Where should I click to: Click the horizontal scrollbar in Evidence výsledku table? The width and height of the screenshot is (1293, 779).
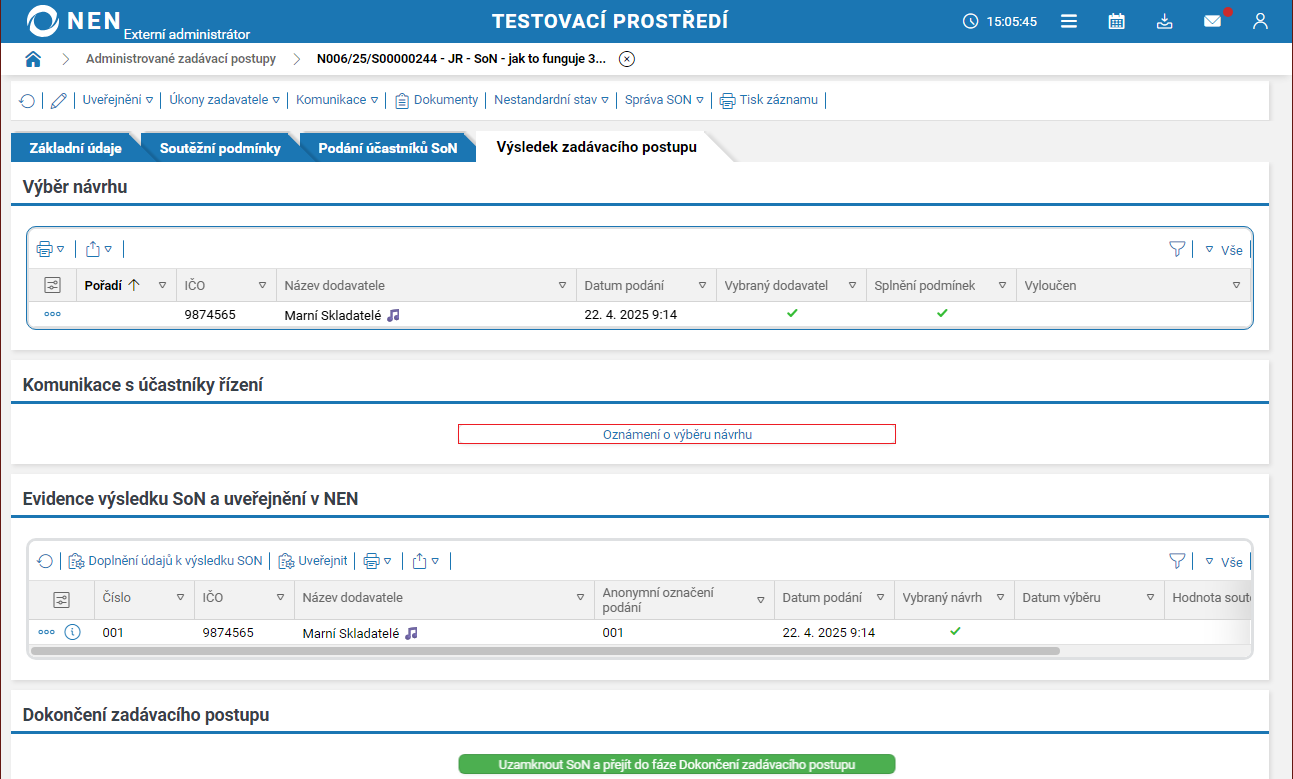coord(545,650)
